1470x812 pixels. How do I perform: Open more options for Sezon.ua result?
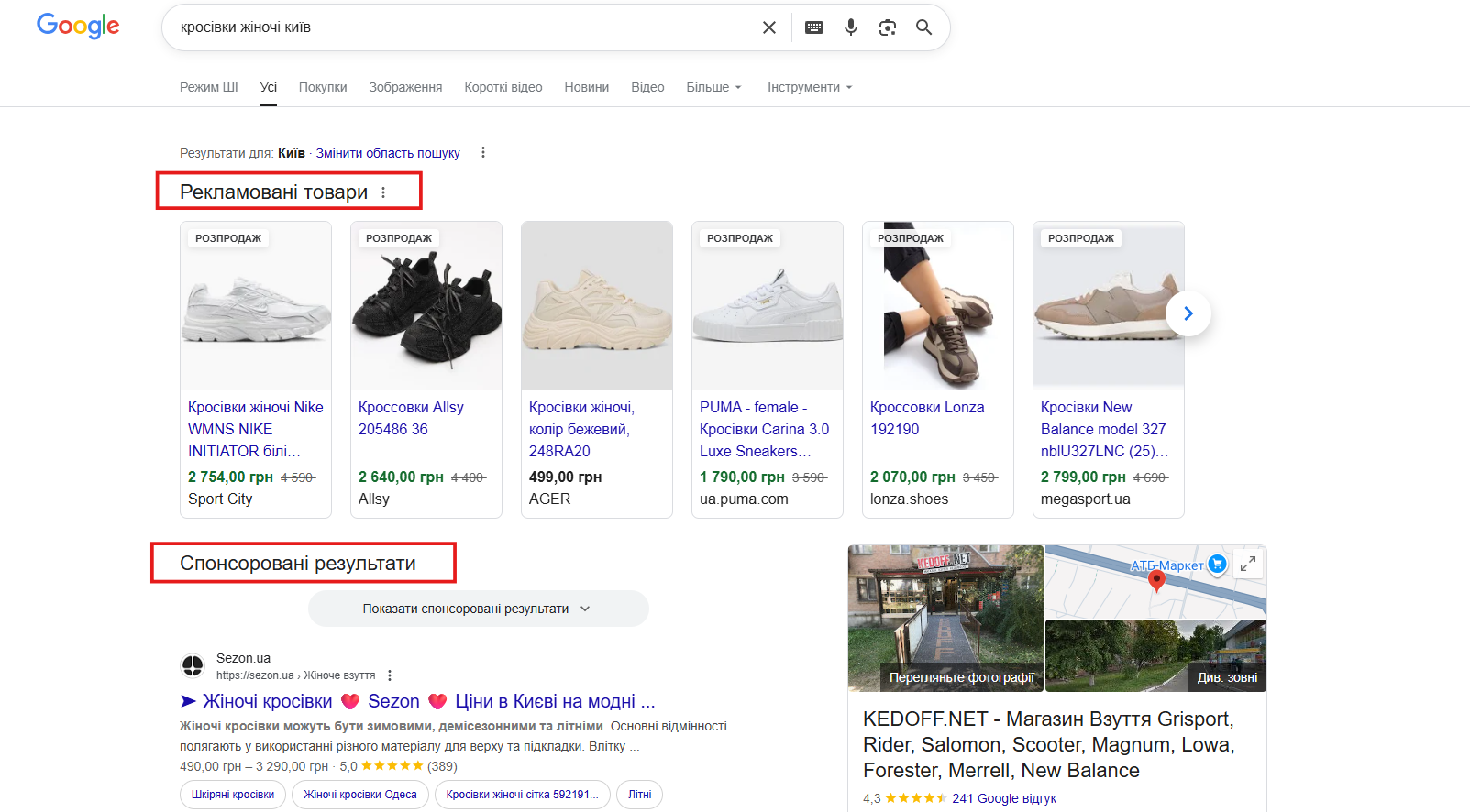(x=390, y=675)
